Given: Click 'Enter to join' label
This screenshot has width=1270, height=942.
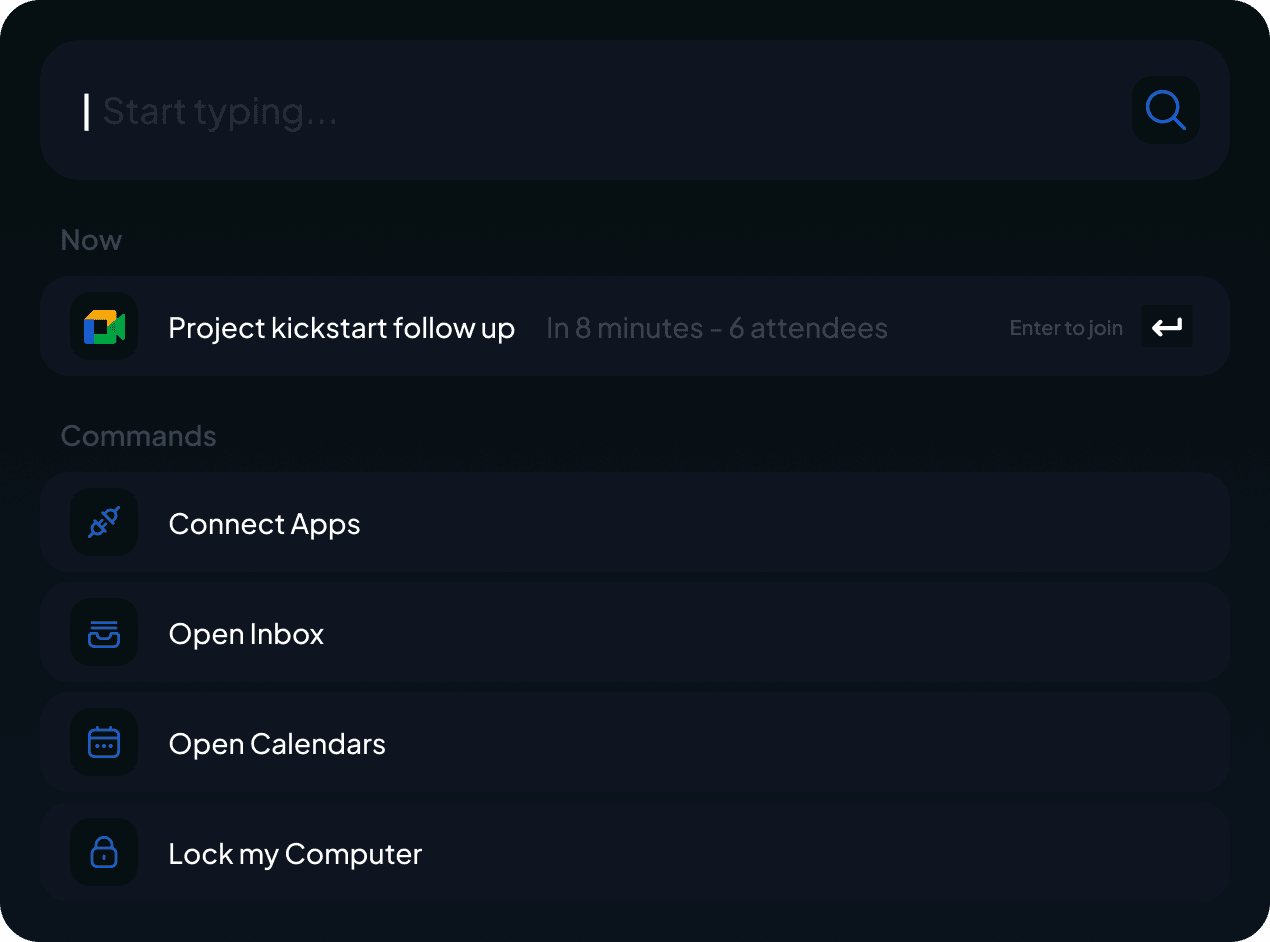Looking at the screenshot, I should tap(1066, 328).
